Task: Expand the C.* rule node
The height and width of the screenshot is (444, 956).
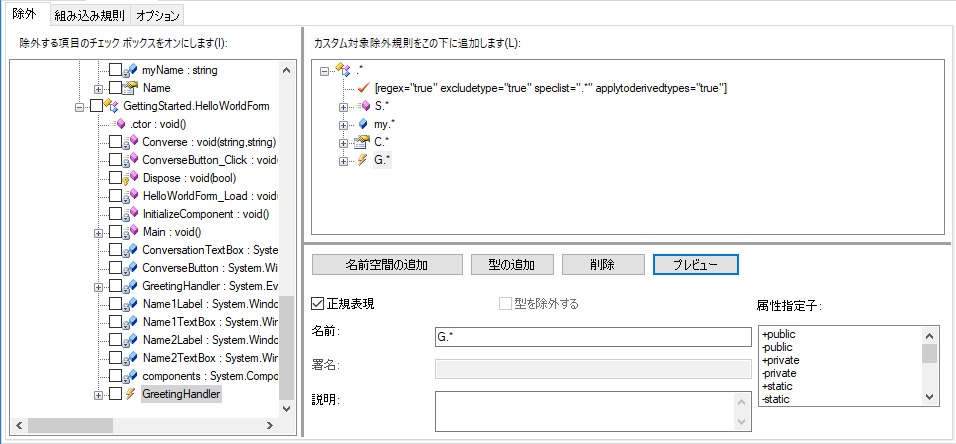Action: pyautogui.click(x=343, y=143)
